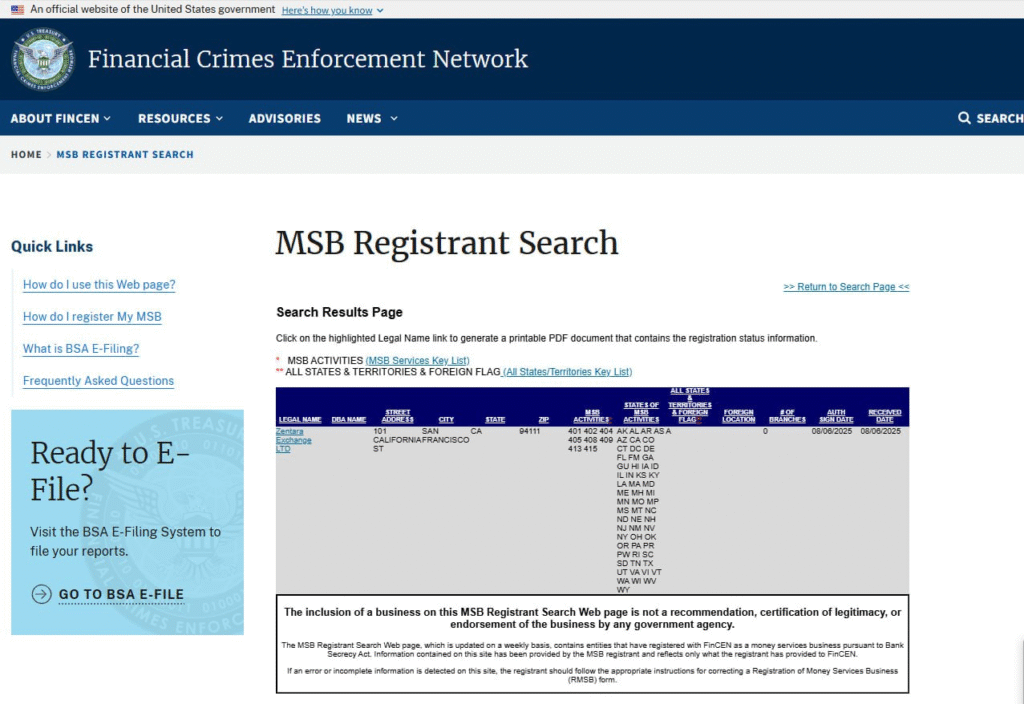Click the US Treasury FinCEN seal logo
1024x704 pixels.
click(43, 59)
